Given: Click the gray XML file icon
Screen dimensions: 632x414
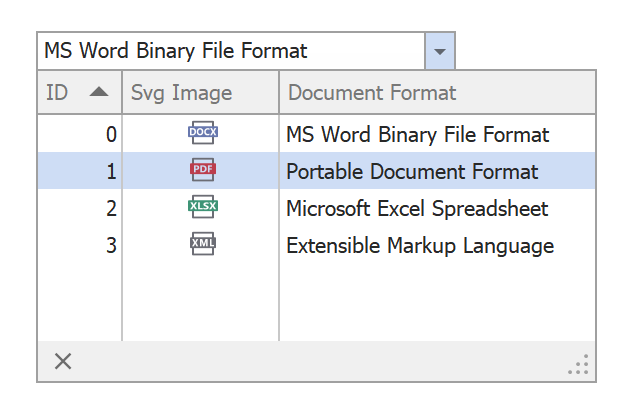Looking at the screenshot, I should [202, 245].
